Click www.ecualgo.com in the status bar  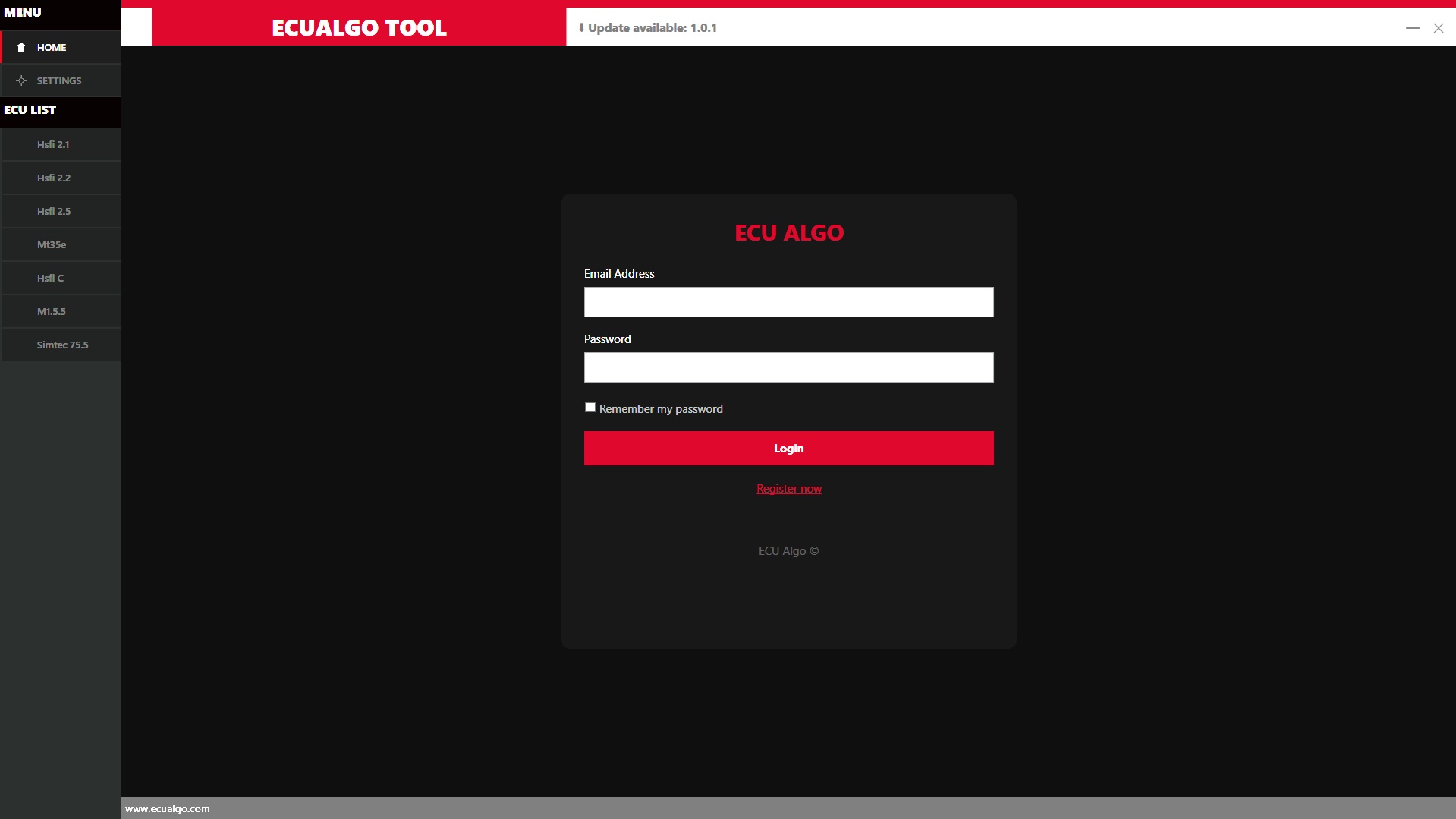coord(167,808)
